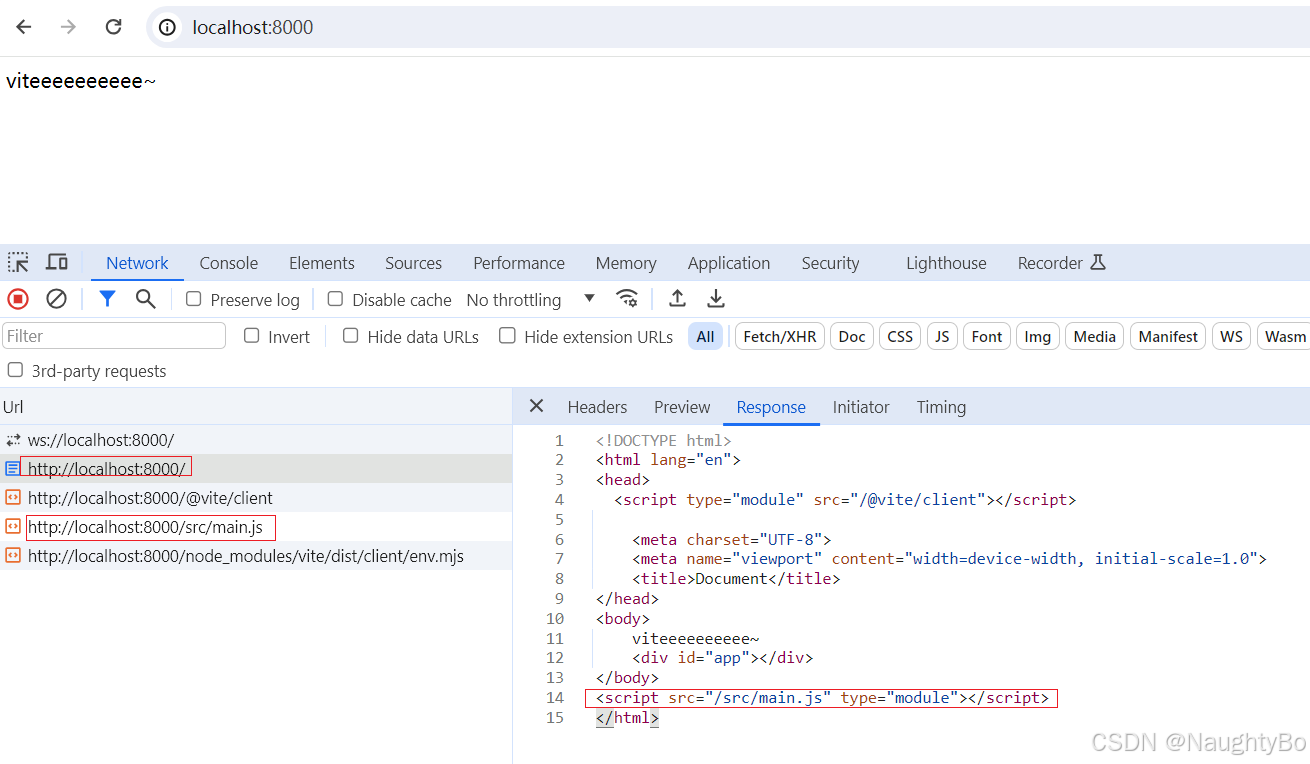Click the network Filter text field
The height and width of the screenshot is (764, 1310).
click(114, 336)
